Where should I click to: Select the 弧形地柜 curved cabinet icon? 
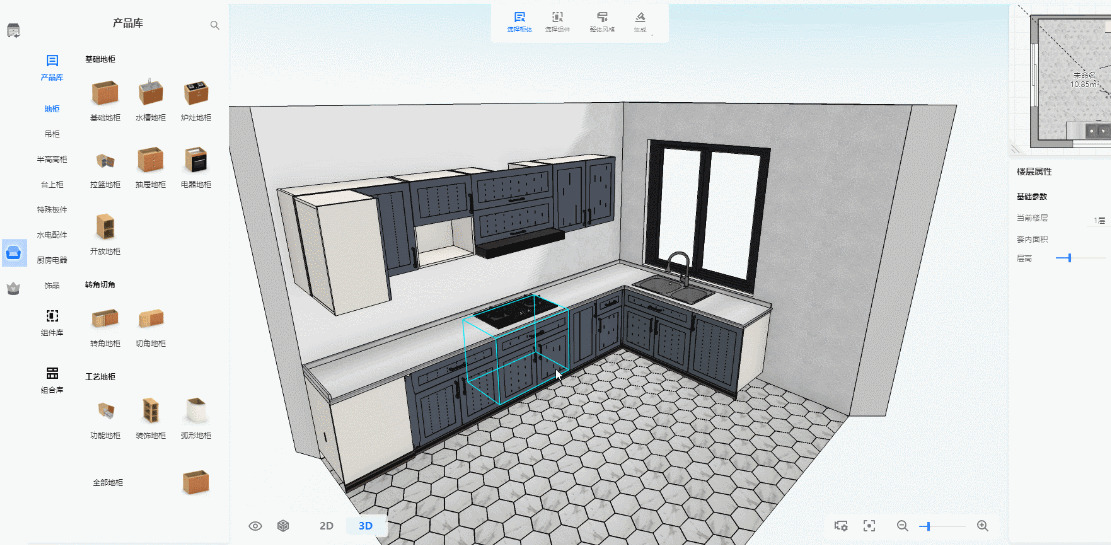tap(196, 410)
